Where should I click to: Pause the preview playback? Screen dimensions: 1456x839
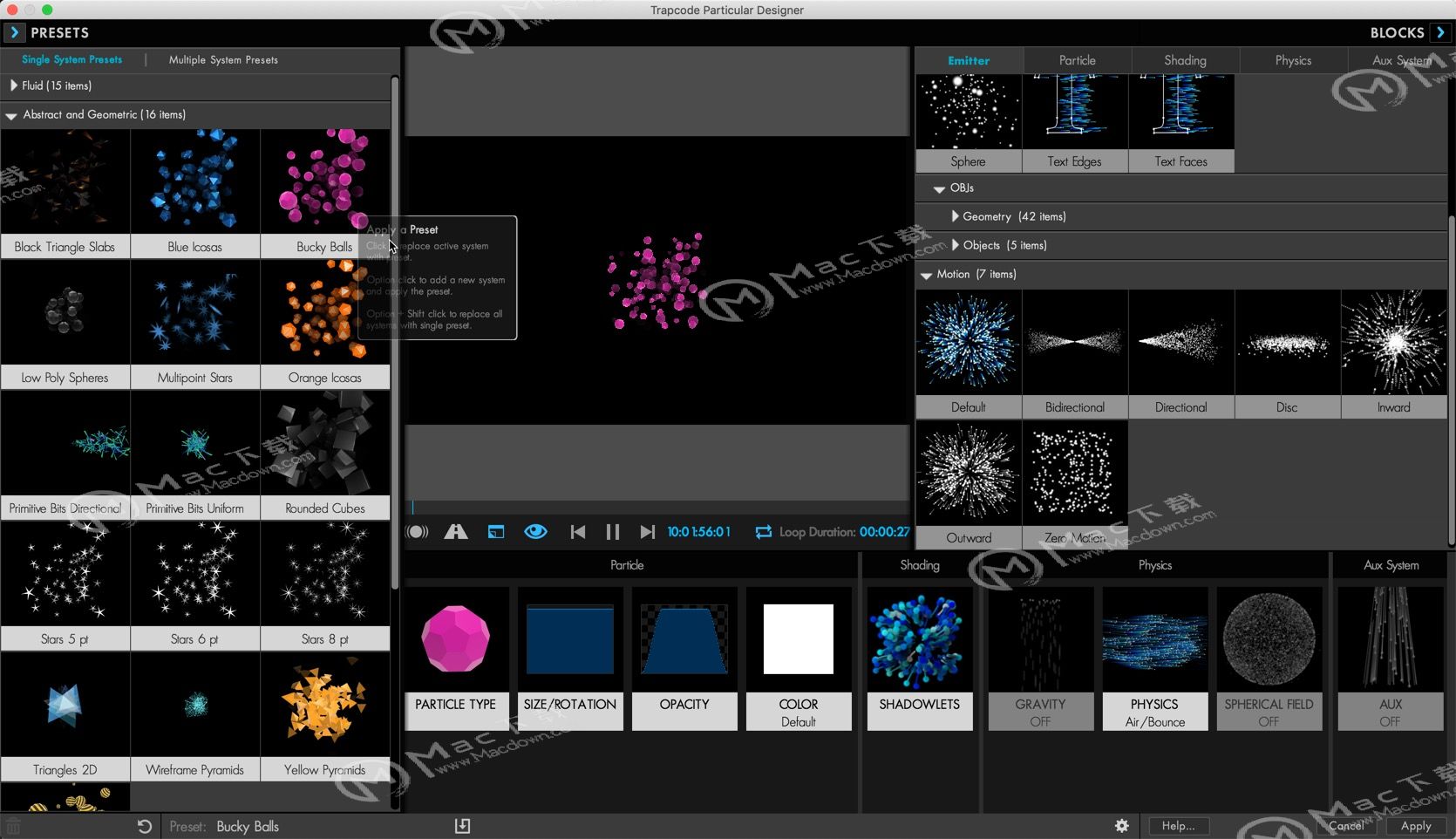[613, 531]
